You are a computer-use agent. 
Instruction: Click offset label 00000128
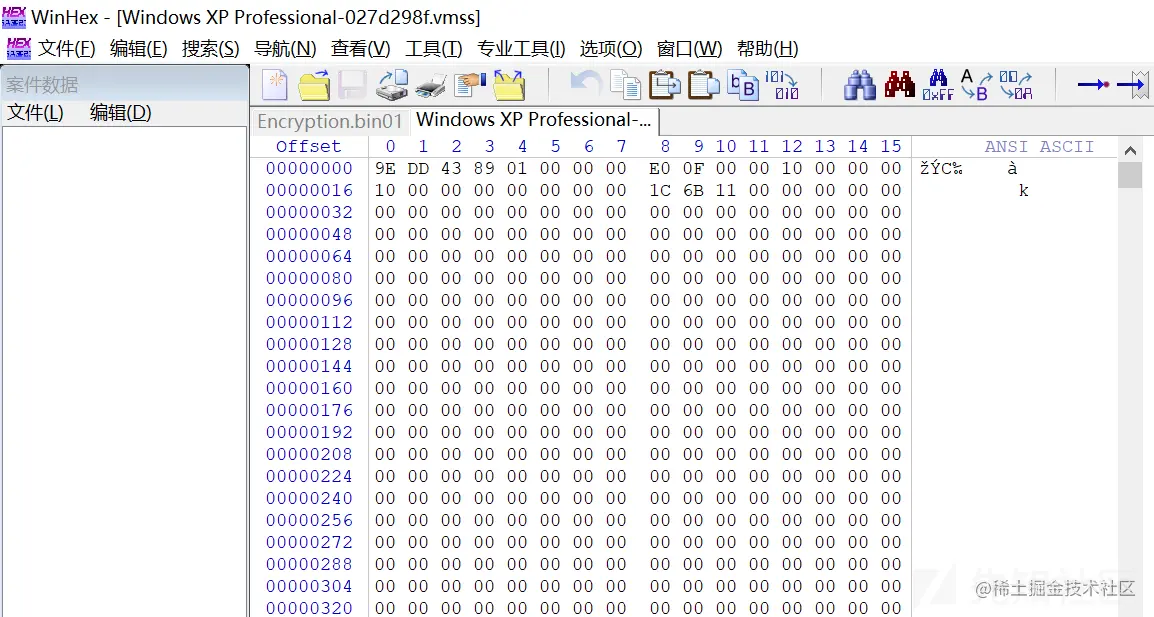point(309,345)
